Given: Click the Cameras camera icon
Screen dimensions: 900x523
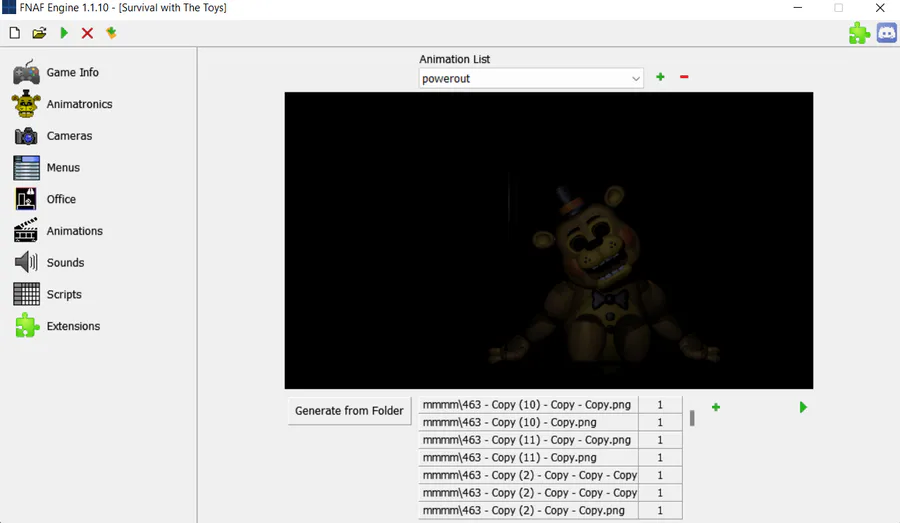Looking at the screenshot, I should pyautogui.click(x=26, y=136).
